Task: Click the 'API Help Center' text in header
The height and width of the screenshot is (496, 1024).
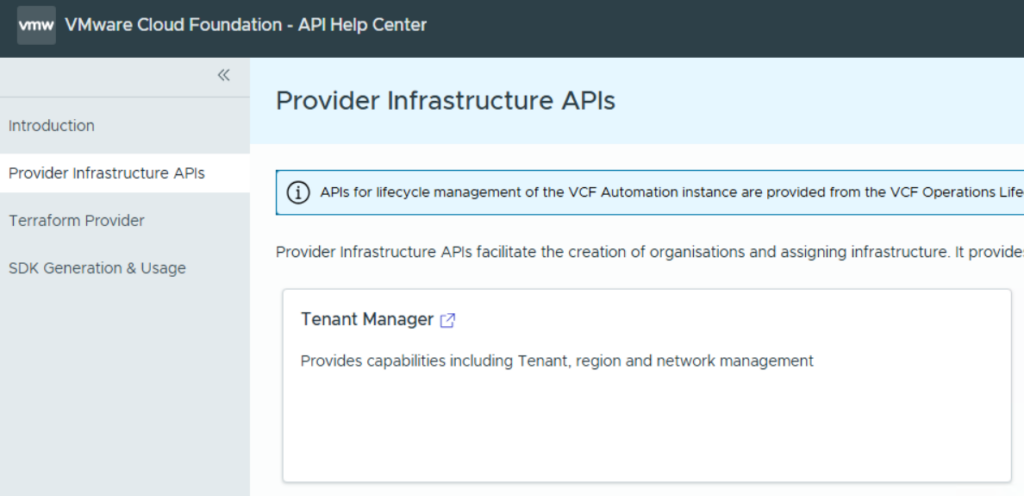Action: [x=363, y=25]
